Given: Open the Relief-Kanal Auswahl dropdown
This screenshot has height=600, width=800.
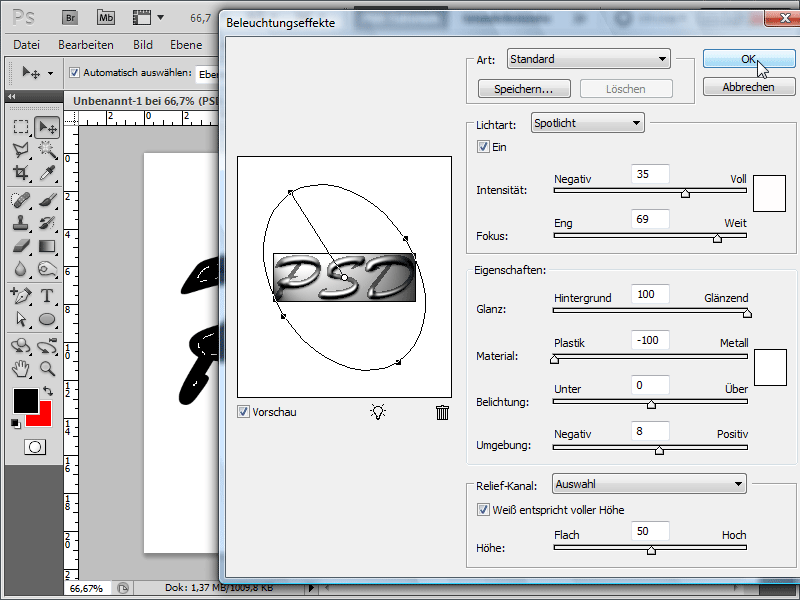Looking at the screenshot, I should coord(649,484).
